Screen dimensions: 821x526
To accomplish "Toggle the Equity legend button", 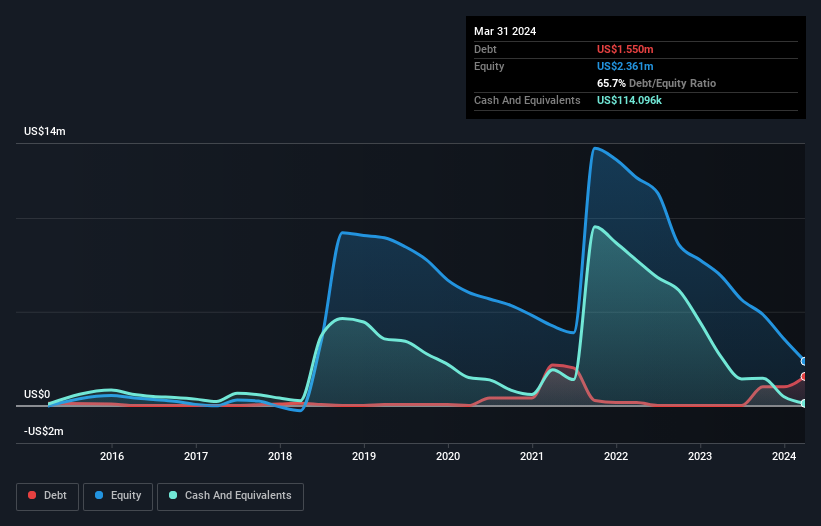I will [118, 496].
